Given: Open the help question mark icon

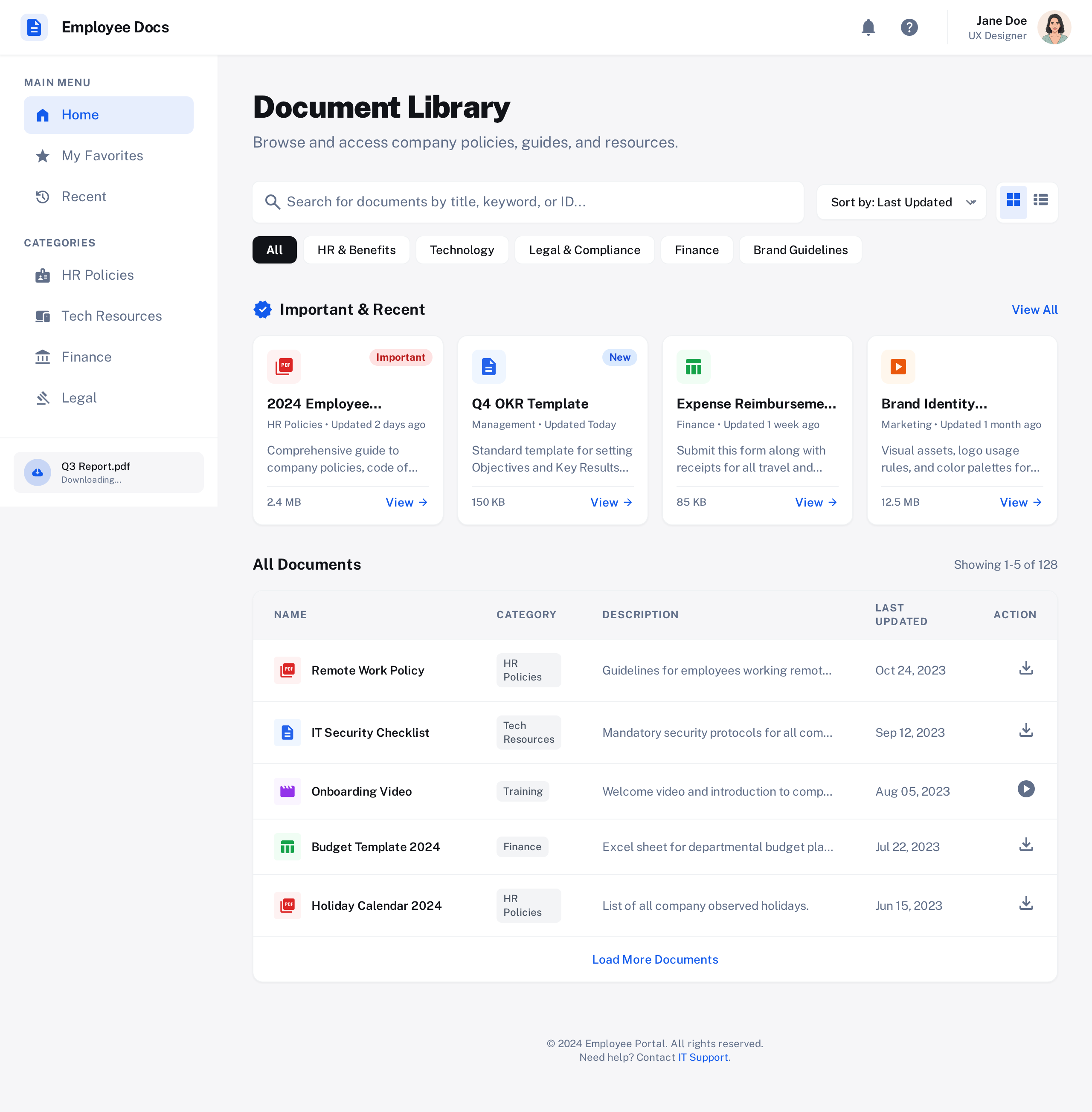Looking at the screenshot, I should (x=909, y=27).
